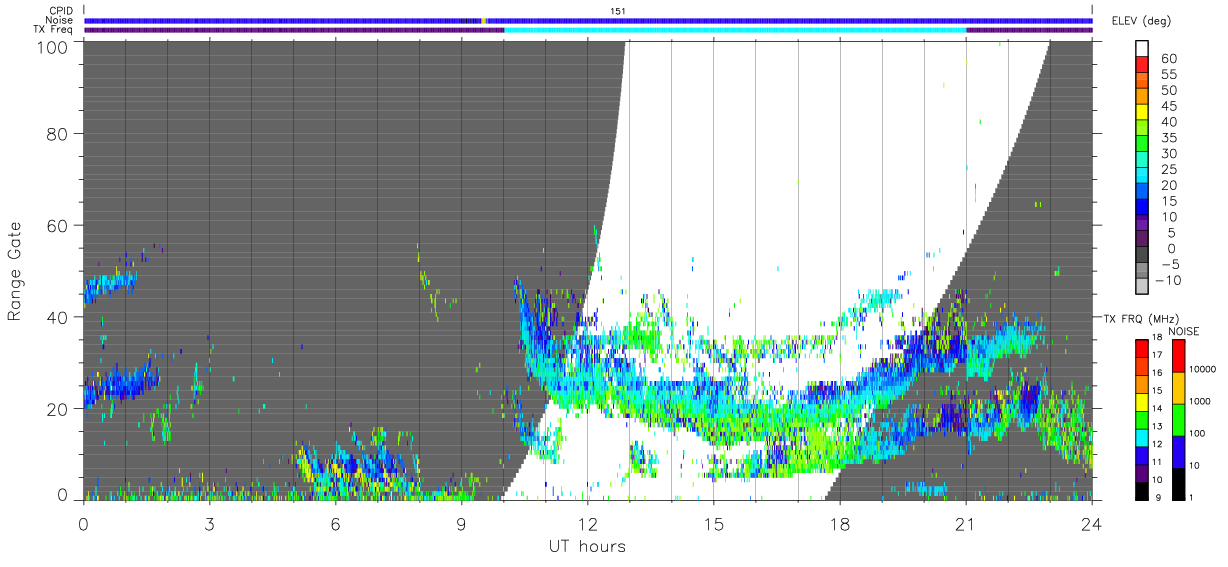Pick the black 9–10 TX FRQ color segment

click(x=1142, y=491)
